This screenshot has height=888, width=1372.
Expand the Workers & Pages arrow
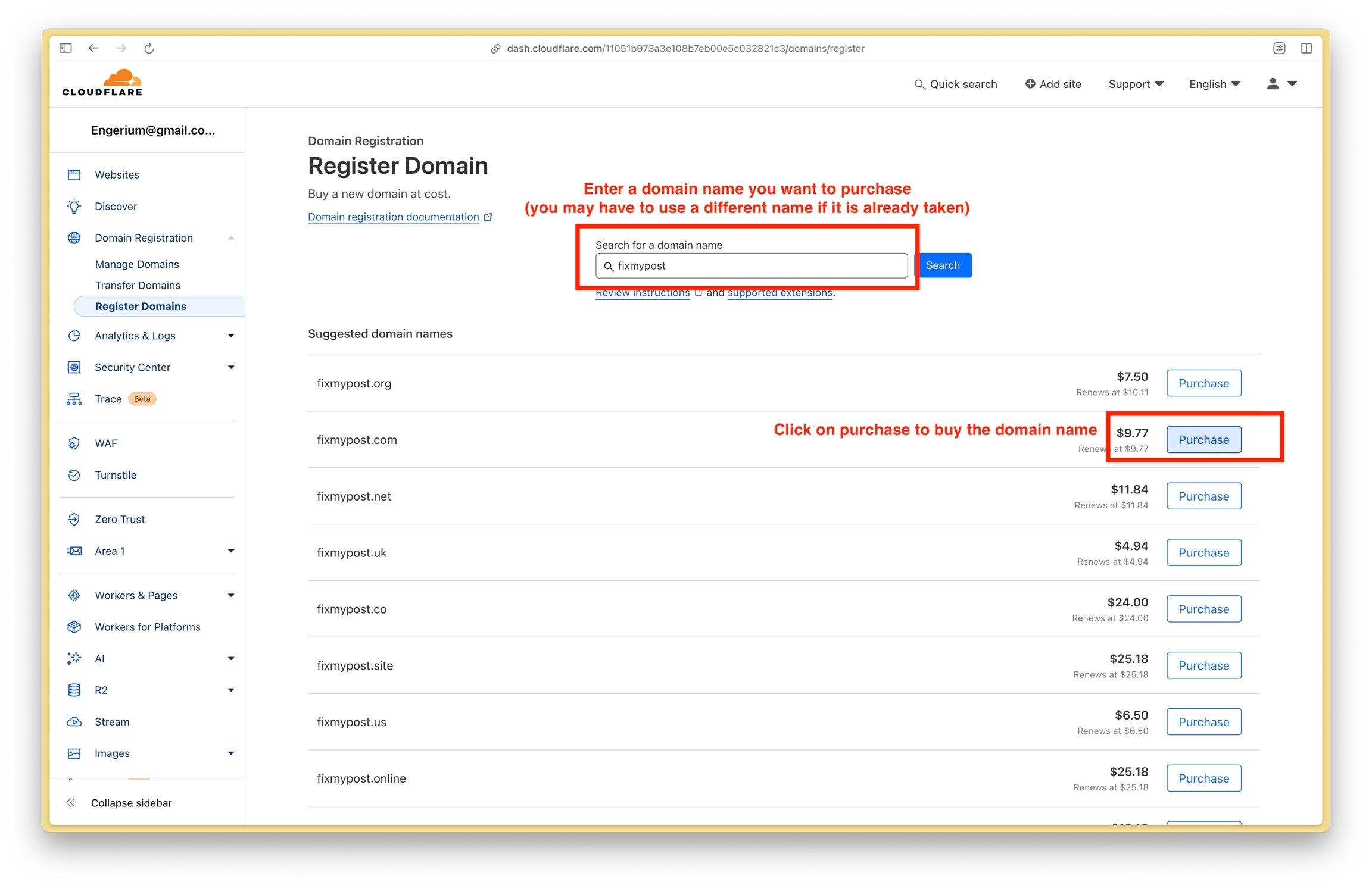[x=230, y=595]
